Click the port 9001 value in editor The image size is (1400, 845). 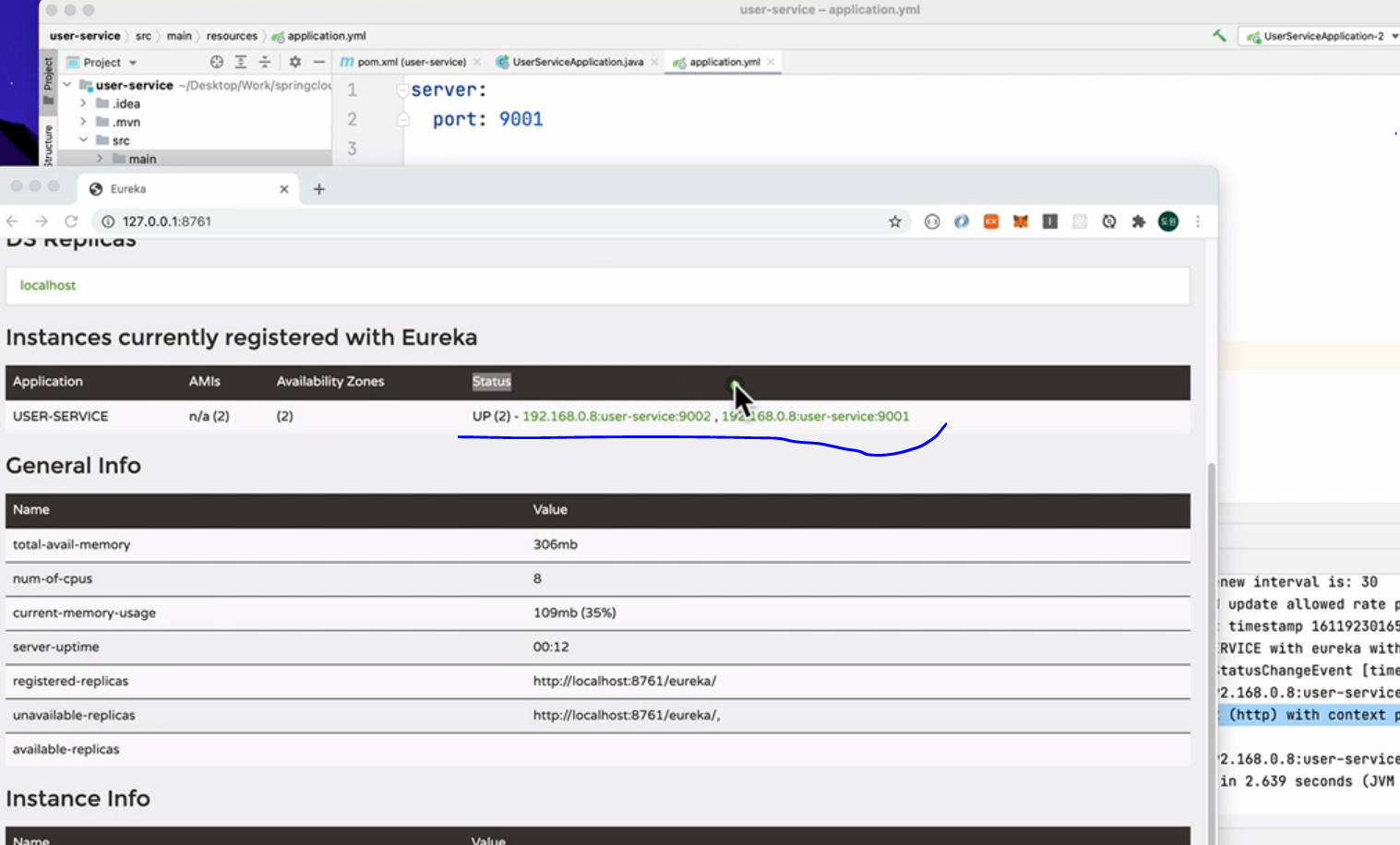click(521, 119)
